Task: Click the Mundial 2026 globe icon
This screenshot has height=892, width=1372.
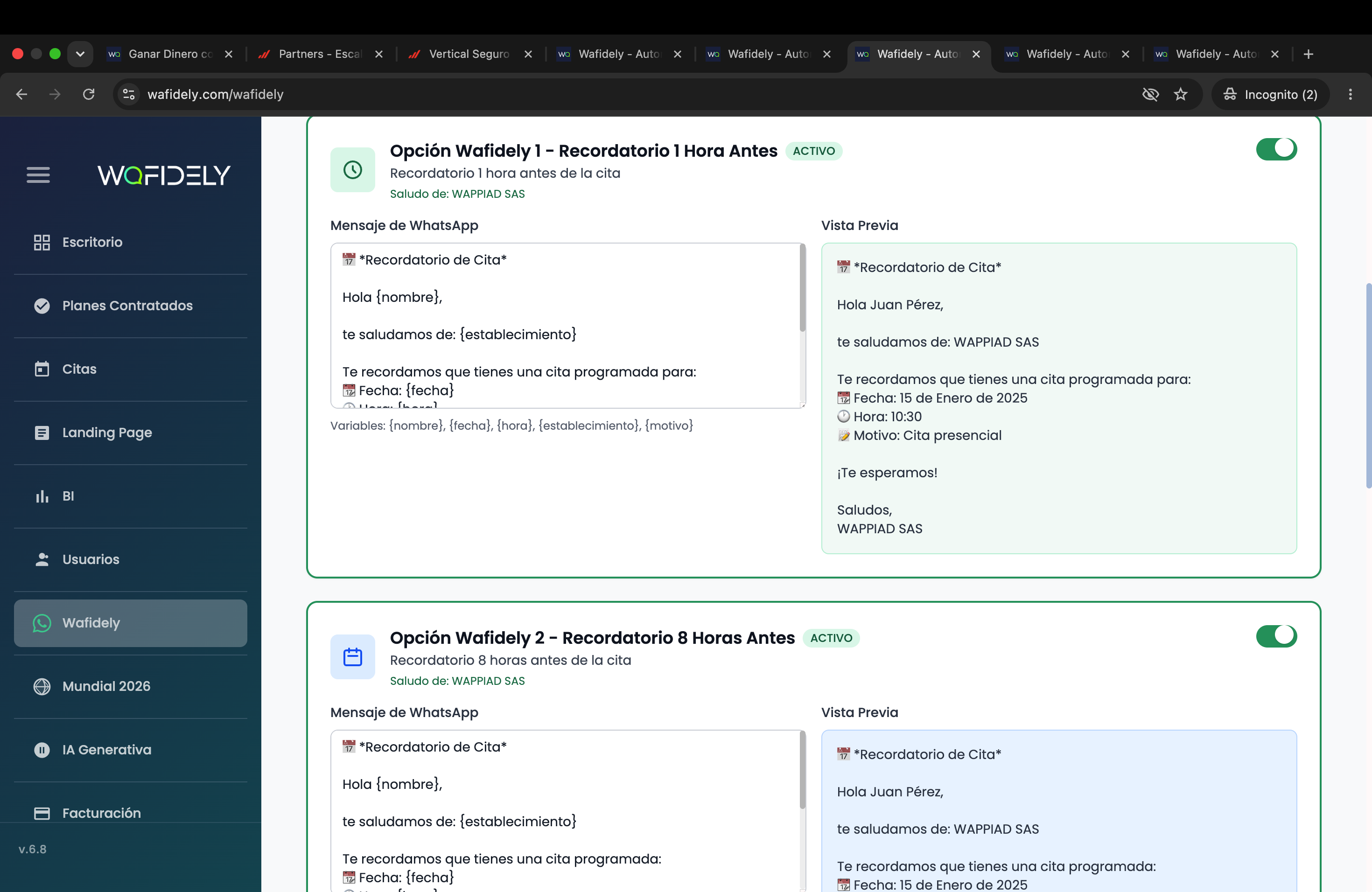Action: (x=42, y=686)
